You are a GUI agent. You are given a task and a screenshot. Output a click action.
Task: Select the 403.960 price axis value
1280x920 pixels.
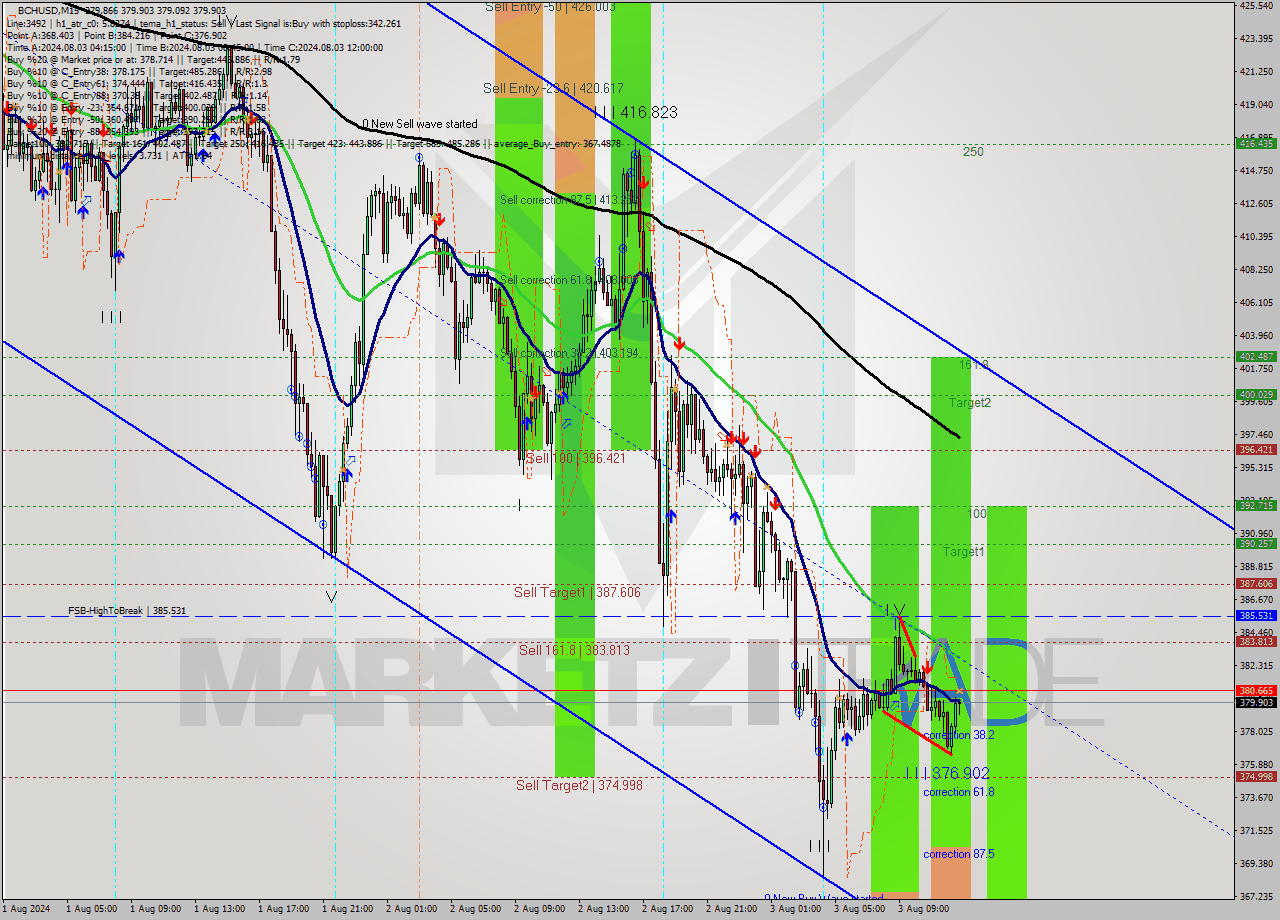tap(1256, 336)
